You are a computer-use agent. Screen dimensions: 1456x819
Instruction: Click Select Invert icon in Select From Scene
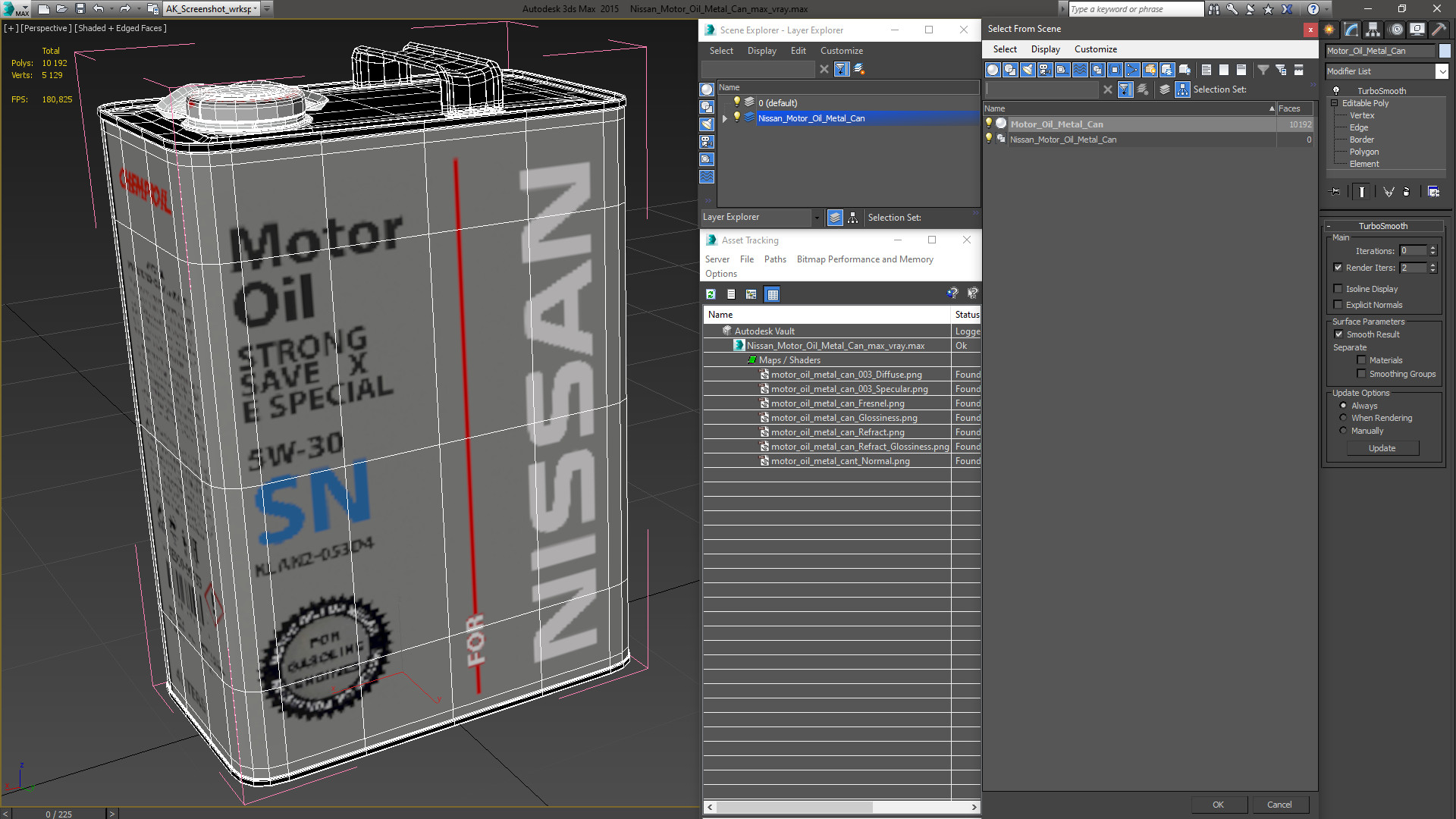click(1241, 70)
